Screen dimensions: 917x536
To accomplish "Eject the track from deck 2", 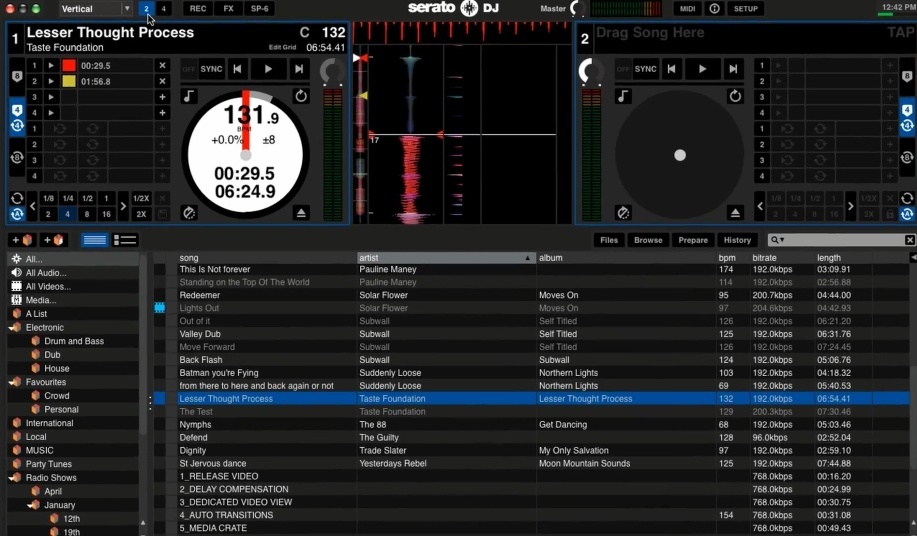I will pos(735,213).
